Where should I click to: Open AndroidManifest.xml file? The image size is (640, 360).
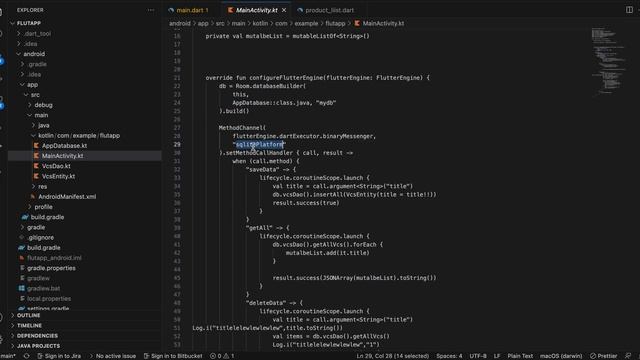(67, 197)
